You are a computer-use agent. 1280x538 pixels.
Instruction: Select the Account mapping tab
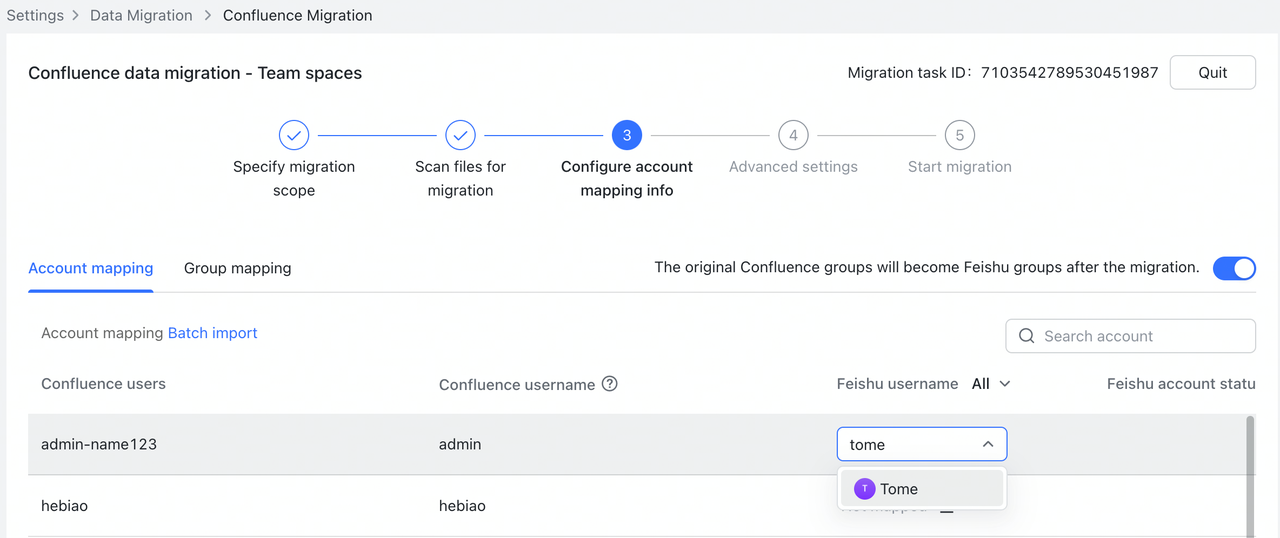click(x=91, y=268)
